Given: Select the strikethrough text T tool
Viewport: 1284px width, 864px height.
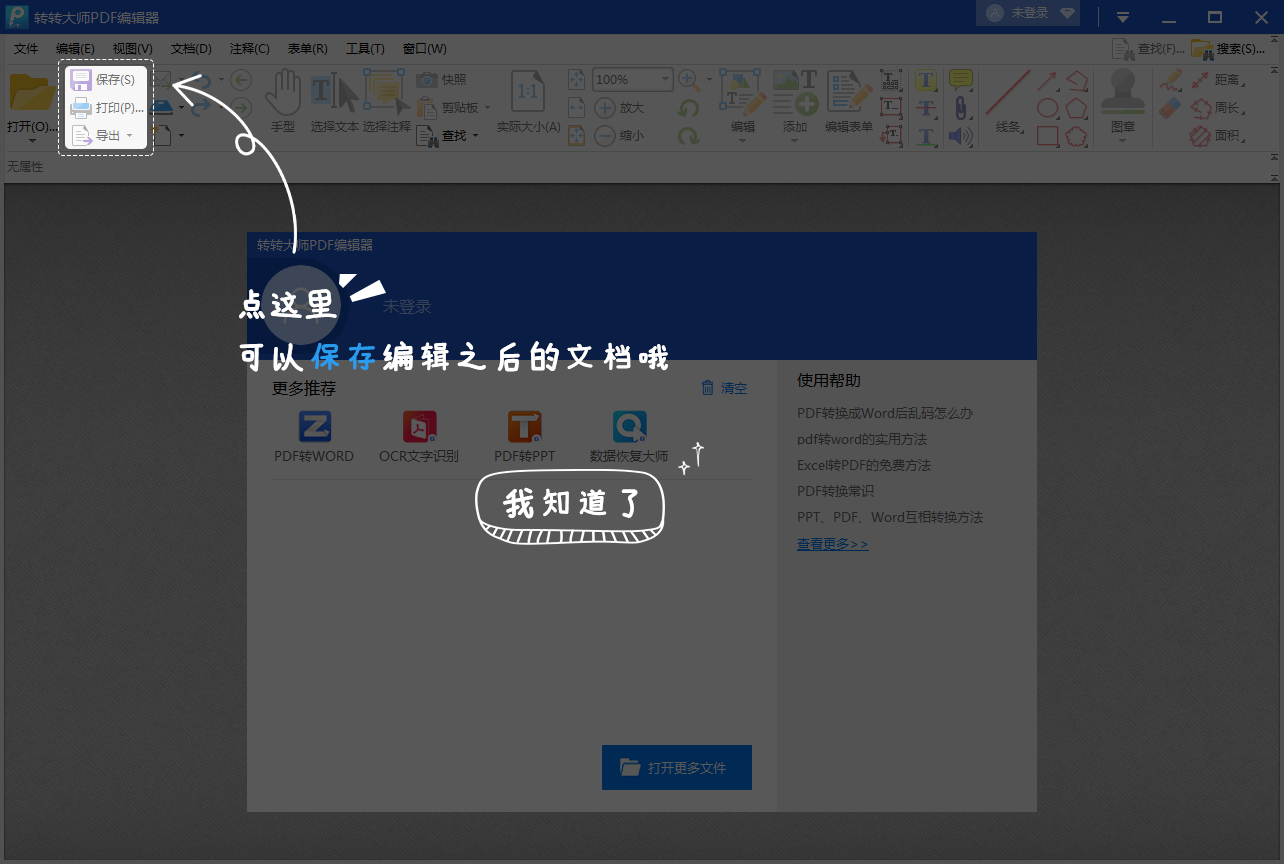Looking at the screenshot, I should pyautogui.click(x=927, y=107).
